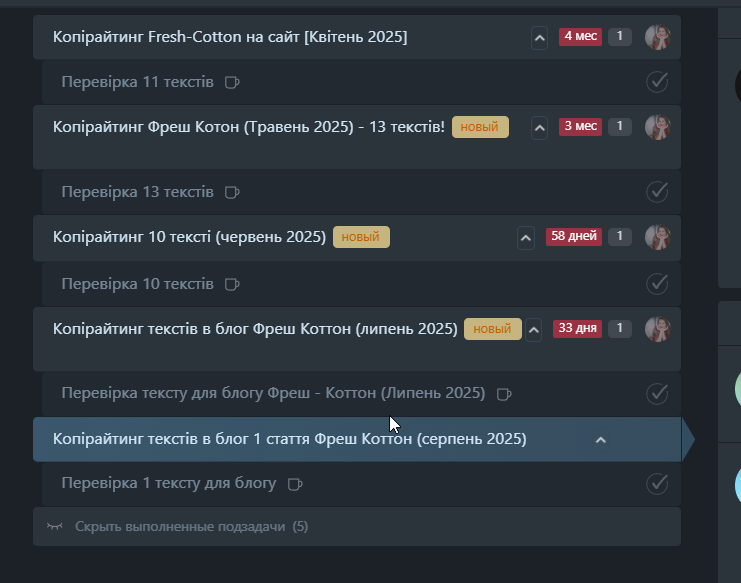Click the cup icon next to Перевірка 1 тексту для блогу
This screenshot has height=583, width=741.
pos(295,484)
